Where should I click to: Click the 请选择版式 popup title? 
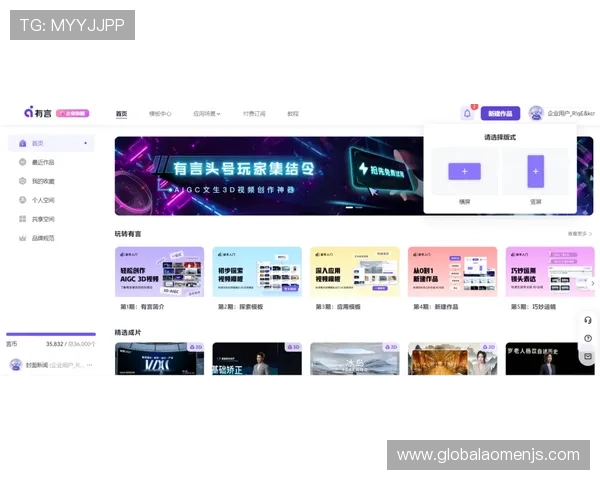pos(500,137)
